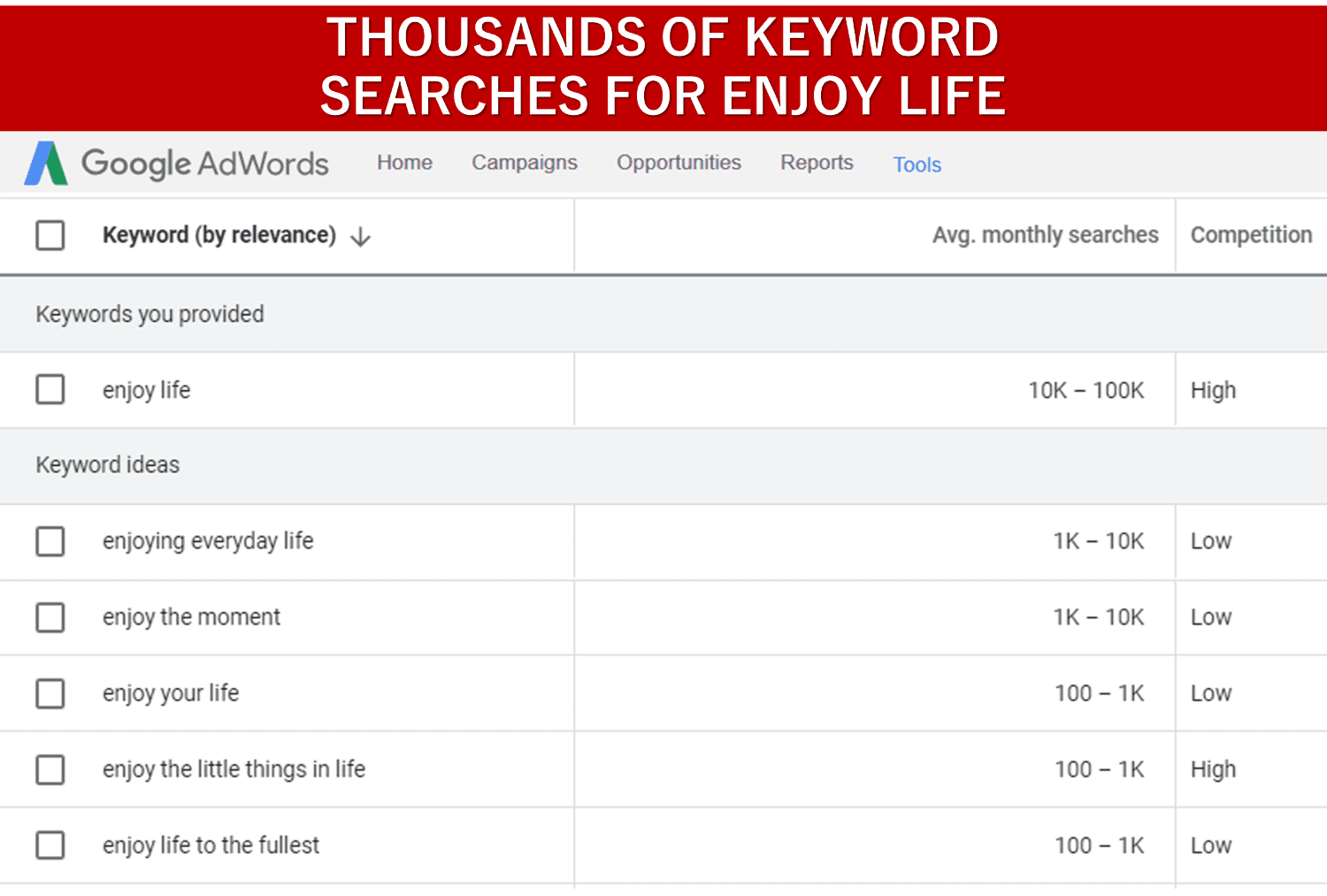
Task: Open the Home tab
Action: 404,163
